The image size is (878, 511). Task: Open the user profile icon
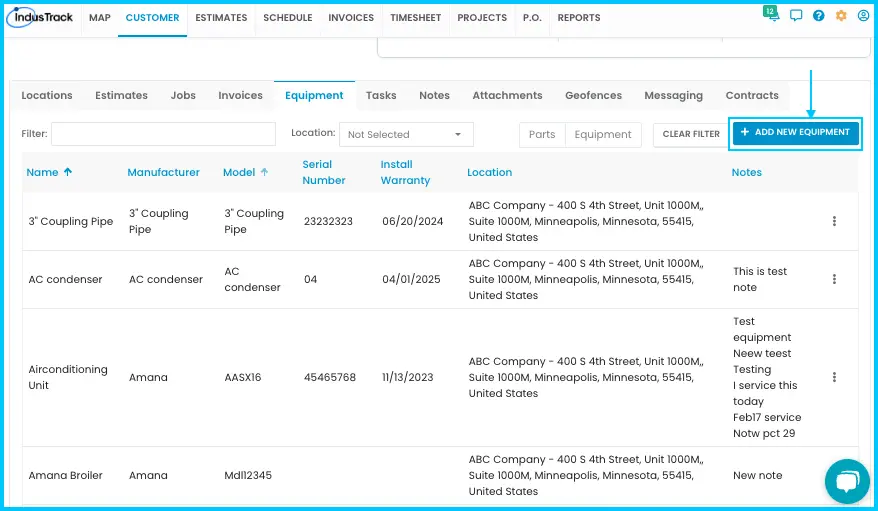[863, 16]
